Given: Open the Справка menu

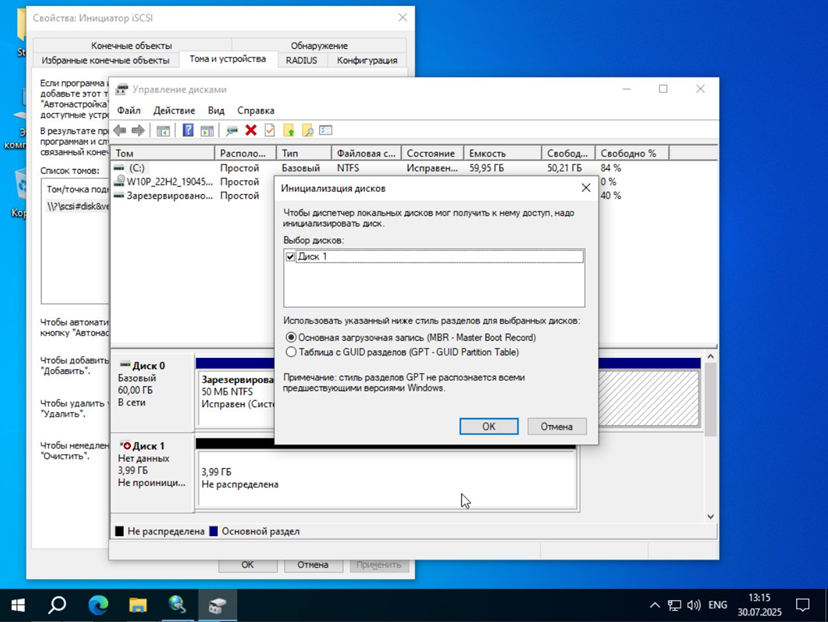Looking at the screenshot, I should click(x=256, y=110).
